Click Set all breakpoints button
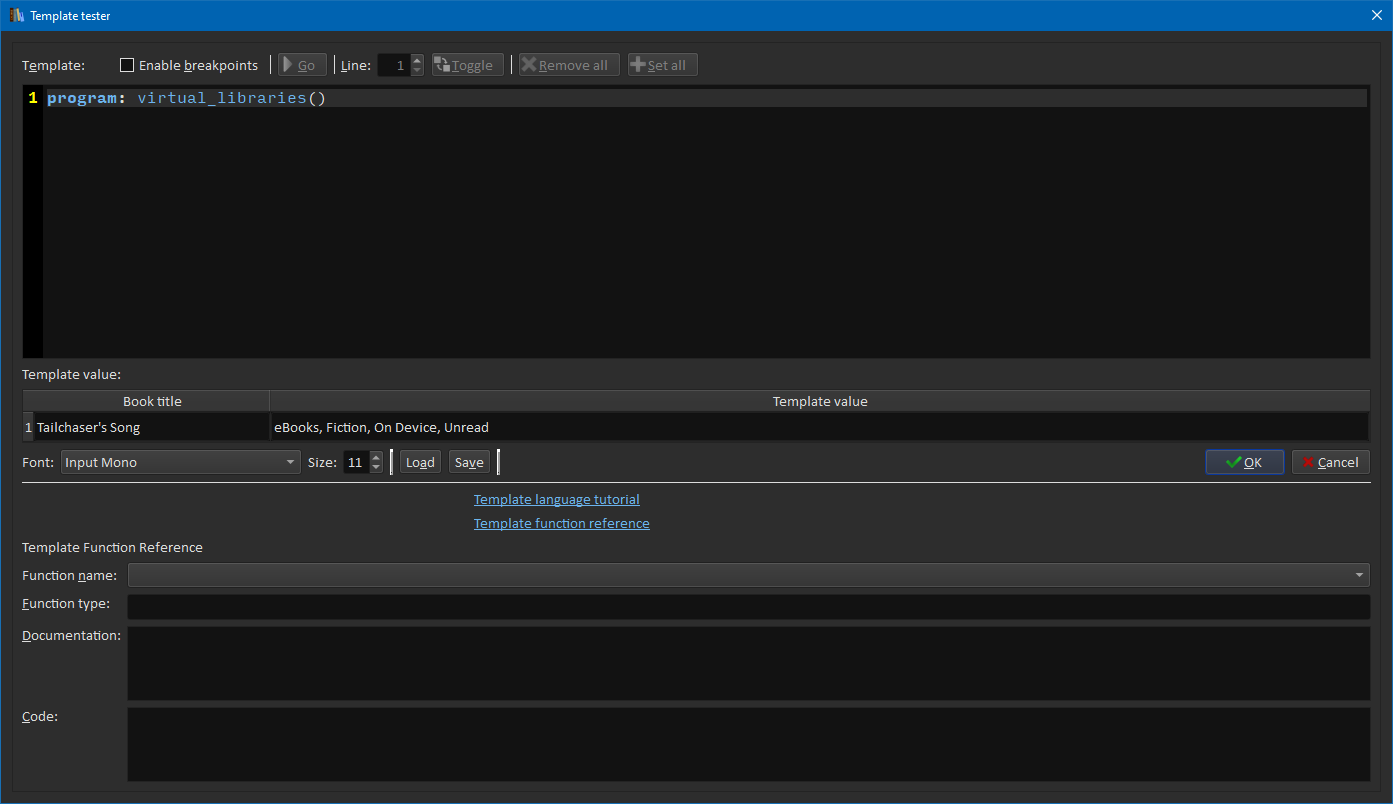 pos(663,65)
